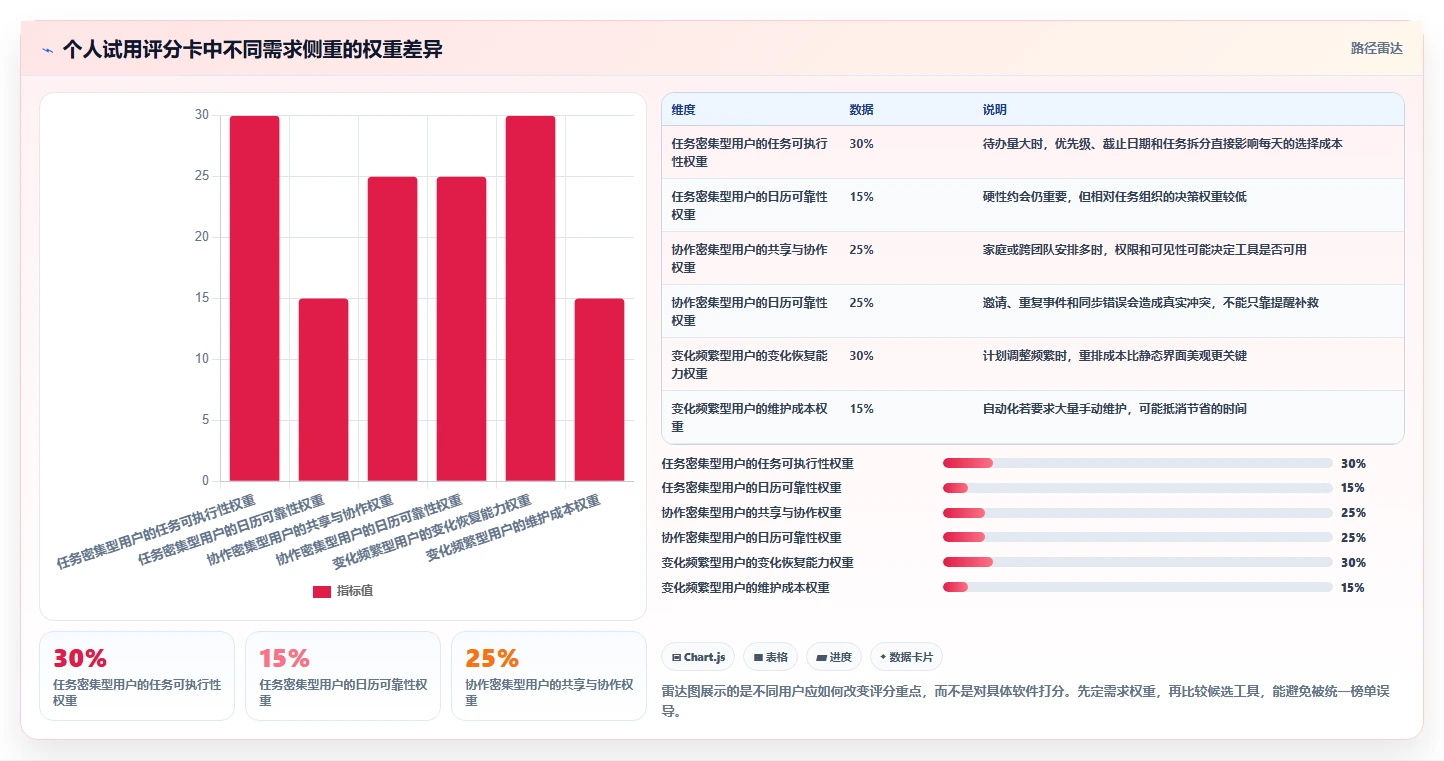
Task: Click the 任务密集型用户的日历可靠性权重 progress bar
Action: click(1138, 488)
